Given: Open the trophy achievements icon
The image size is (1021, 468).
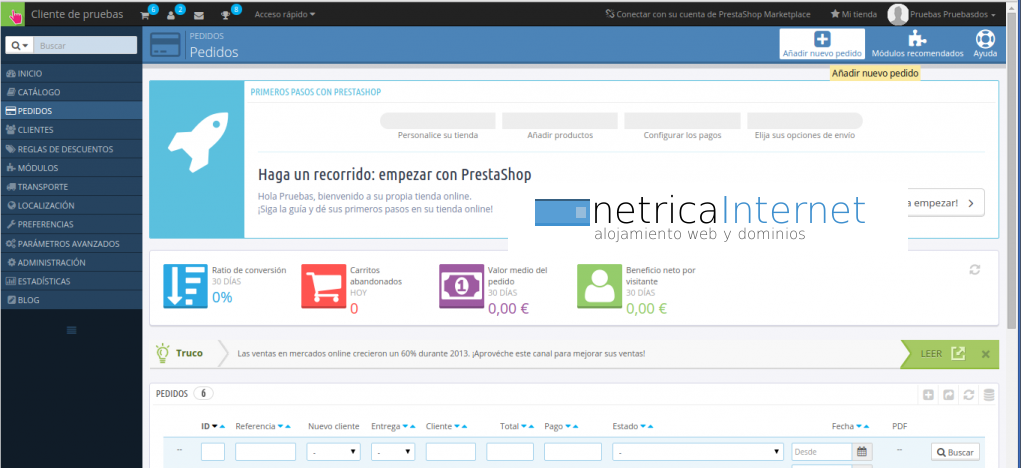Looking at the screenshot, I should coord(225,15).
